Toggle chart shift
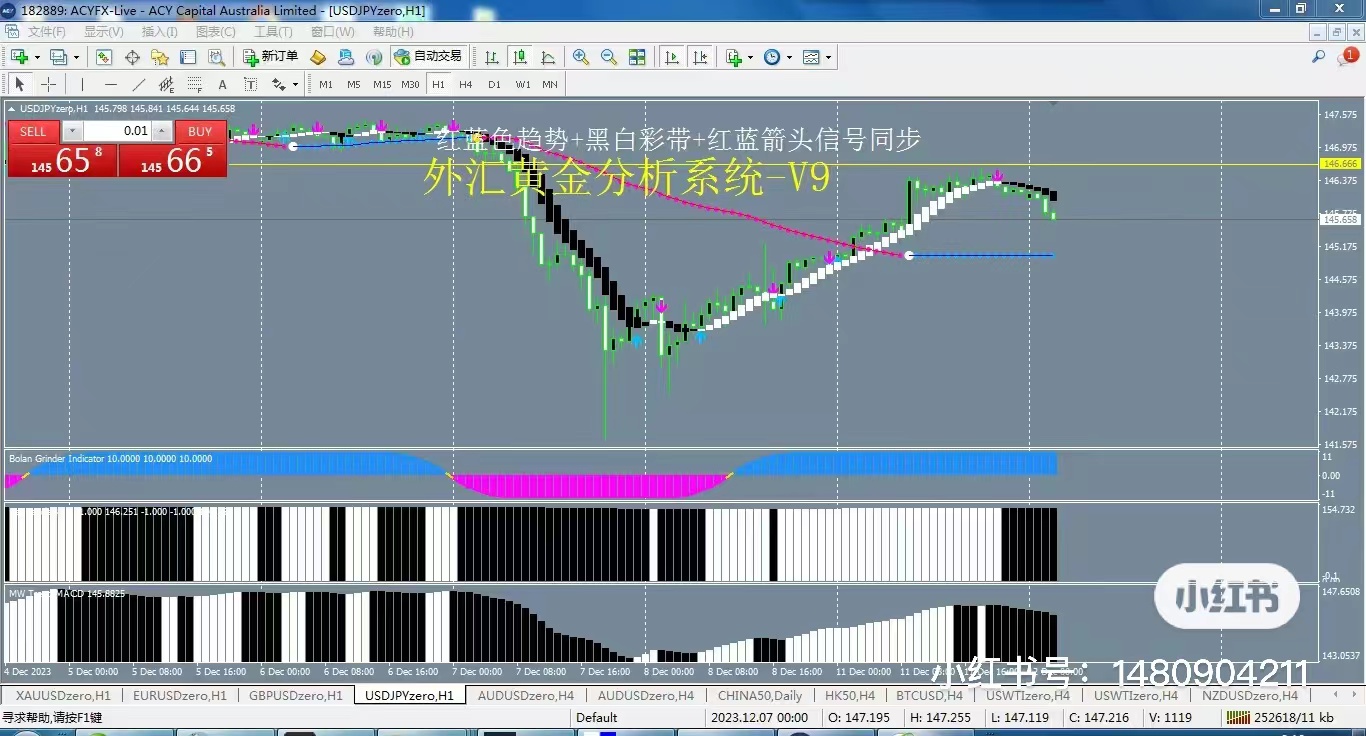This screenshot has height=736, width=1366. 700,57
